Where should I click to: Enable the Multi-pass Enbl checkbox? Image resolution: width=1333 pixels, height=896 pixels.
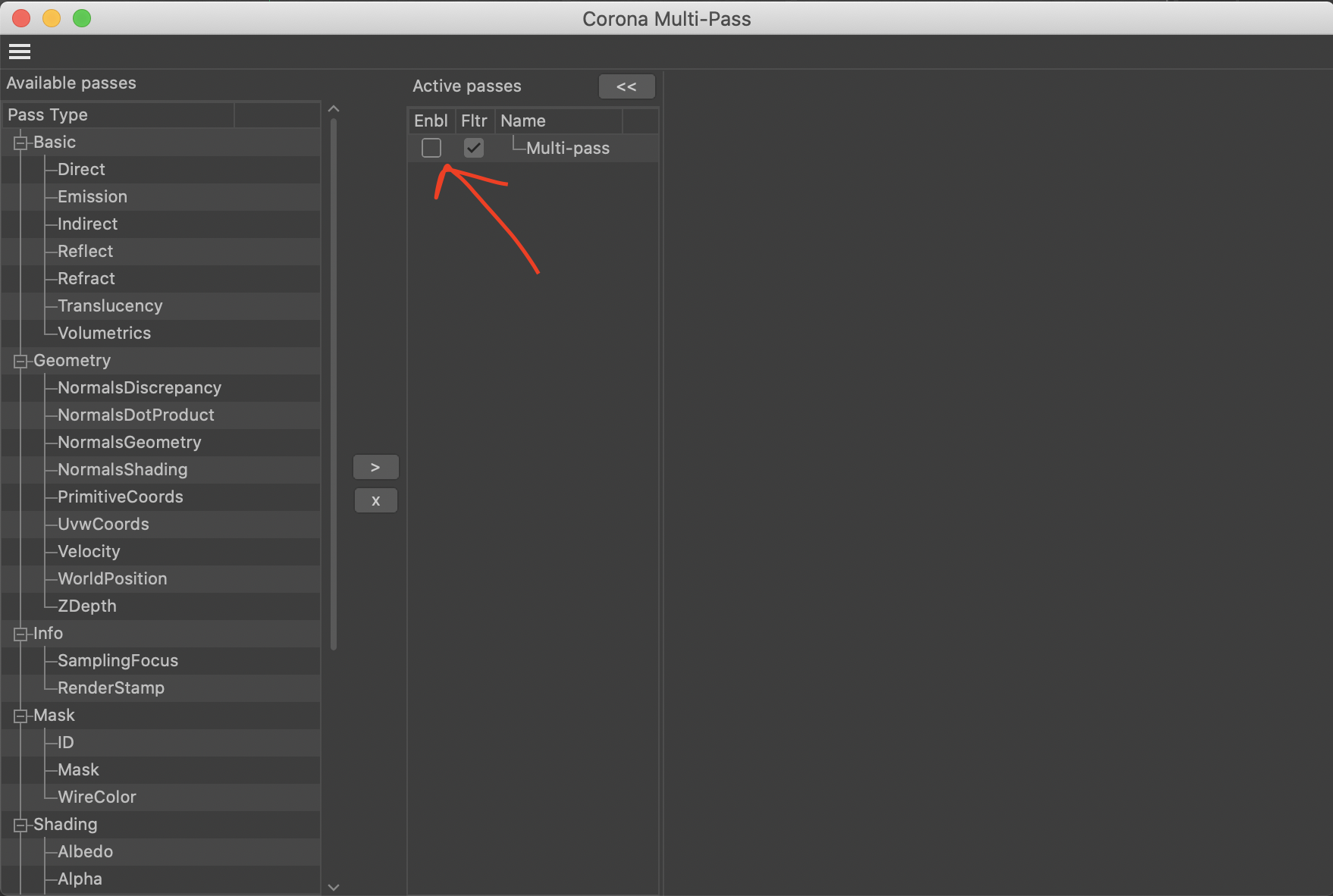coord(431,148)
